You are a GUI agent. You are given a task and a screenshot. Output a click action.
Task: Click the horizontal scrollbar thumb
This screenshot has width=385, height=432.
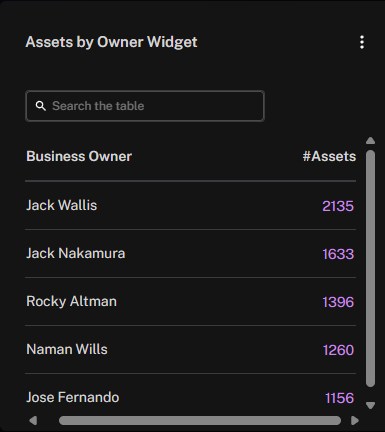pyautogui.click(x=200, y=420)
